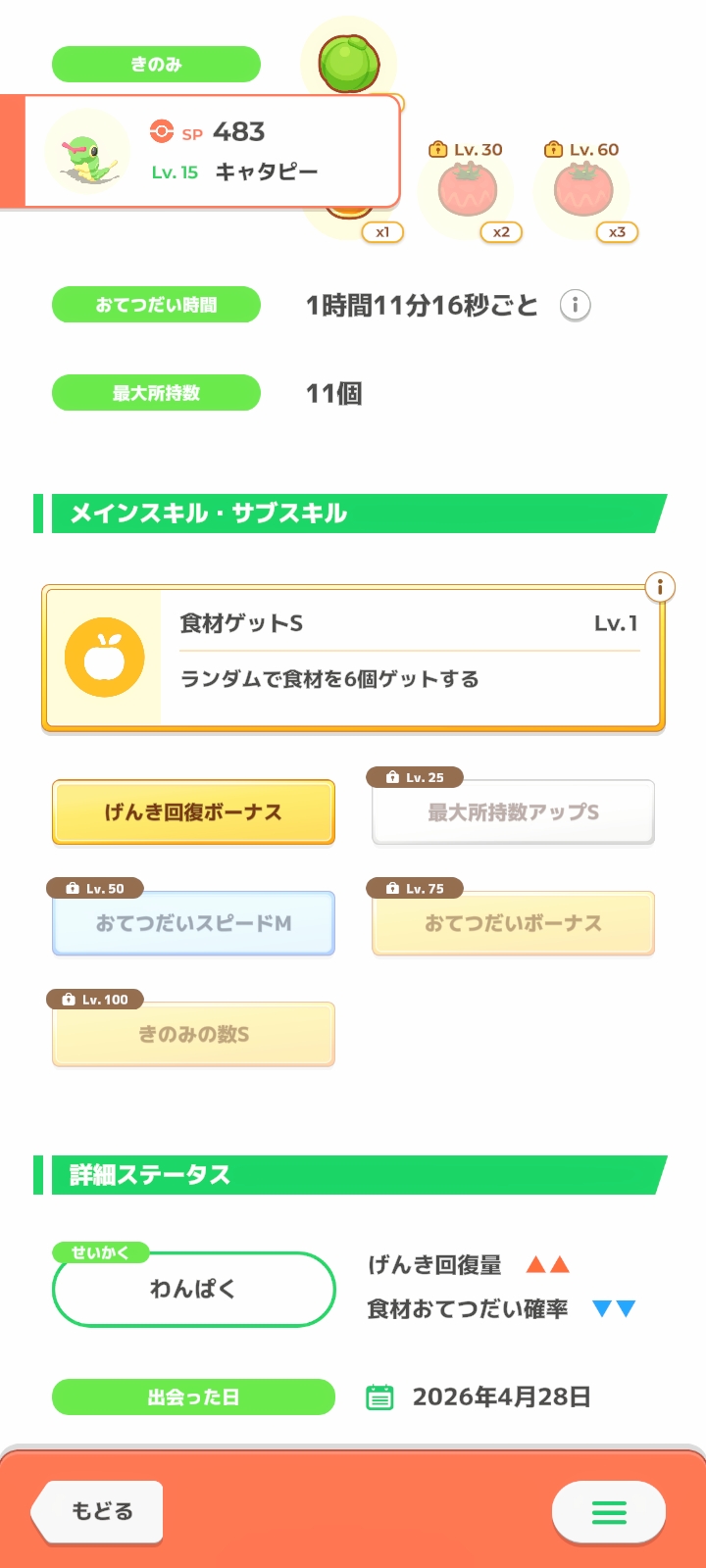
Task: Open the green hamburger menu button
Action: coord(609,1513)
